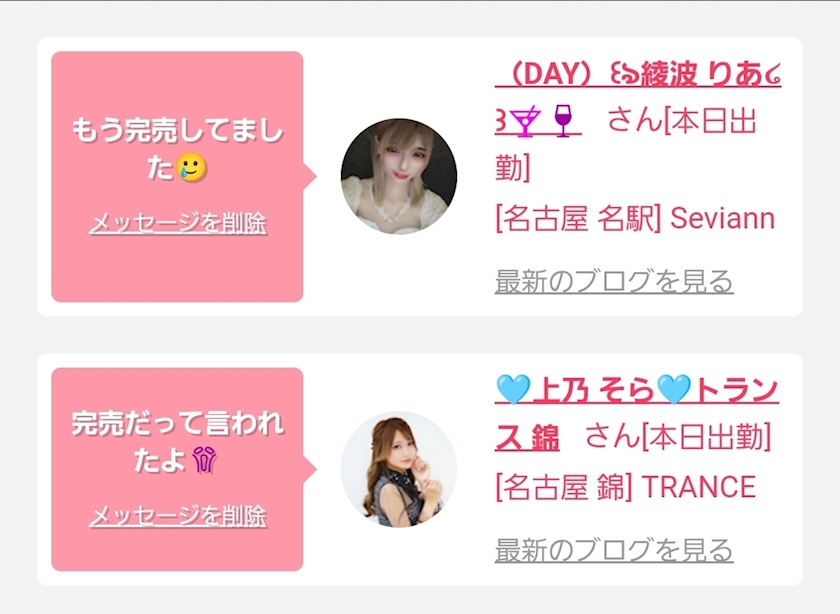This screenshot has height=614, width=840.
Task: Click the blonde-haired profile photo of 綾波 りあ
Action: pyautogui.click(x=399, y=176)
